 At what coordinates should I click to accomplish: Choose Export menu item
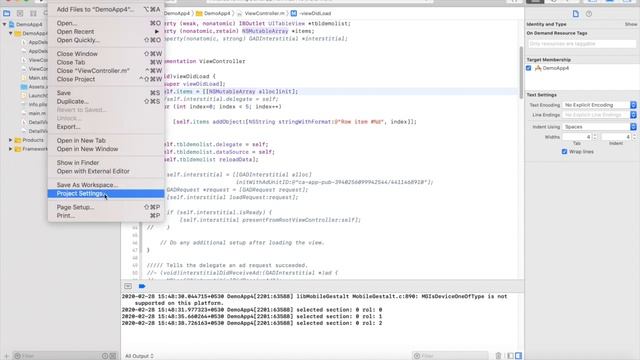106,127
